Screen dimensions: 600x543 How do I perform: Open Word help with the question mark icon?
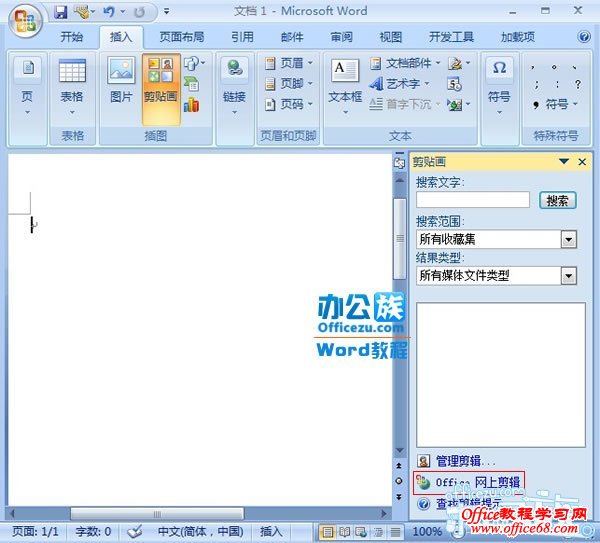coord(584,37)
